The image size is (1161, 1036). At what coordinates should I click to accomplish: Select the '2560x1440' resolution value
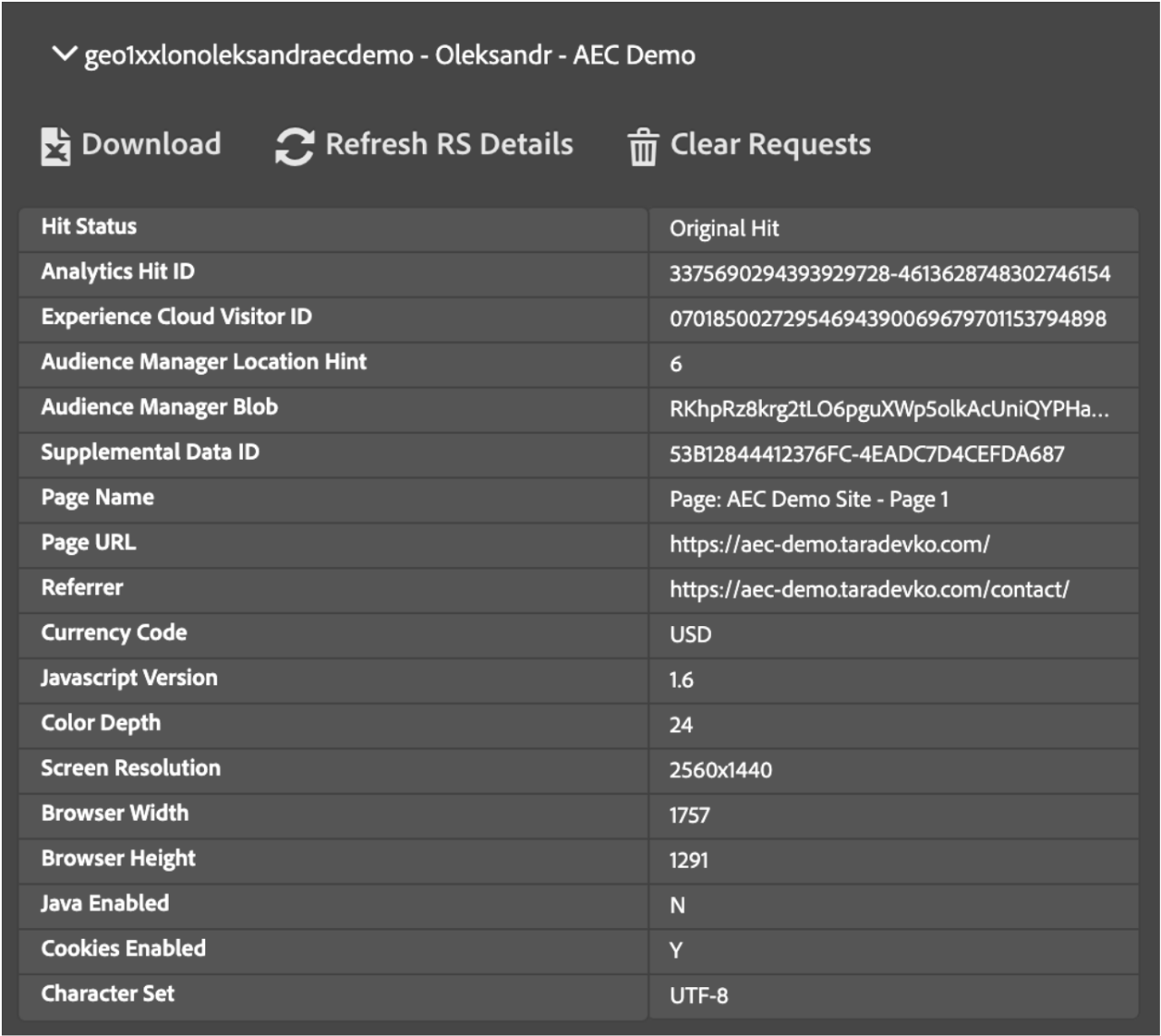[721, 770]
